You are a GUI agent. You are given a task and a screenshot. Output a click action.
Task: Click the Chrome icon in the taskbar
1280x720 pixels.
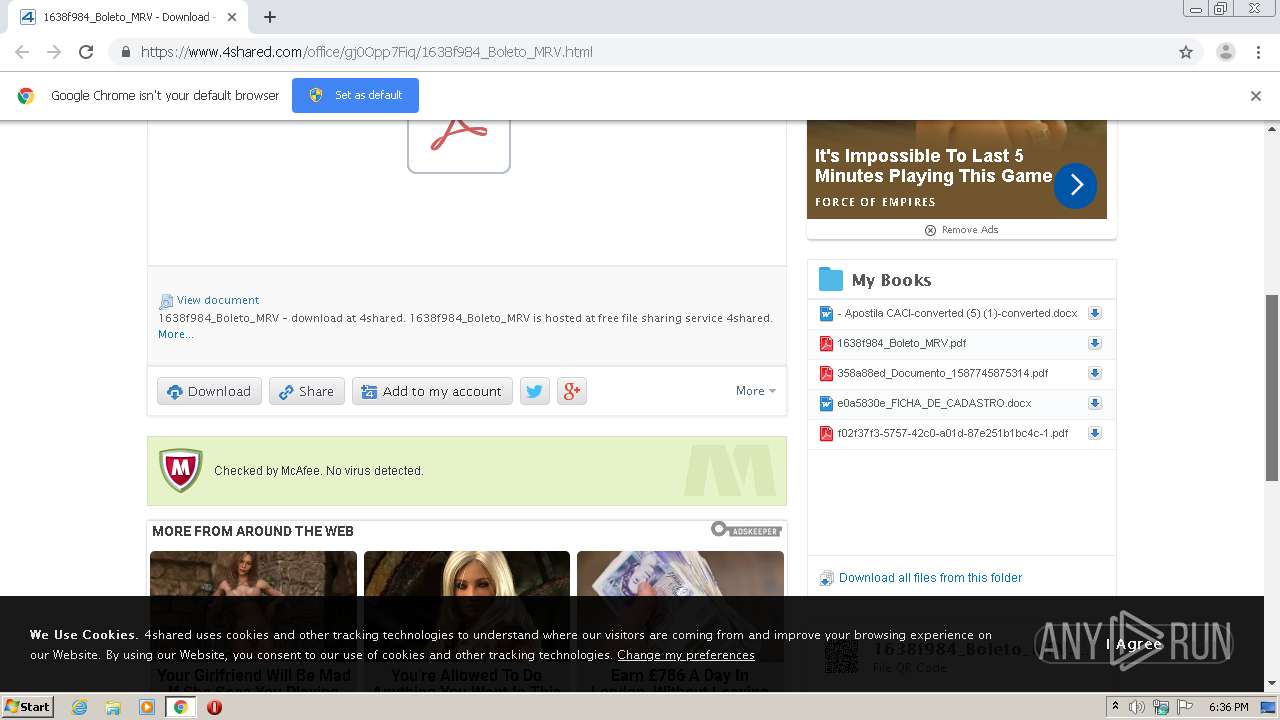pos(180,707)
